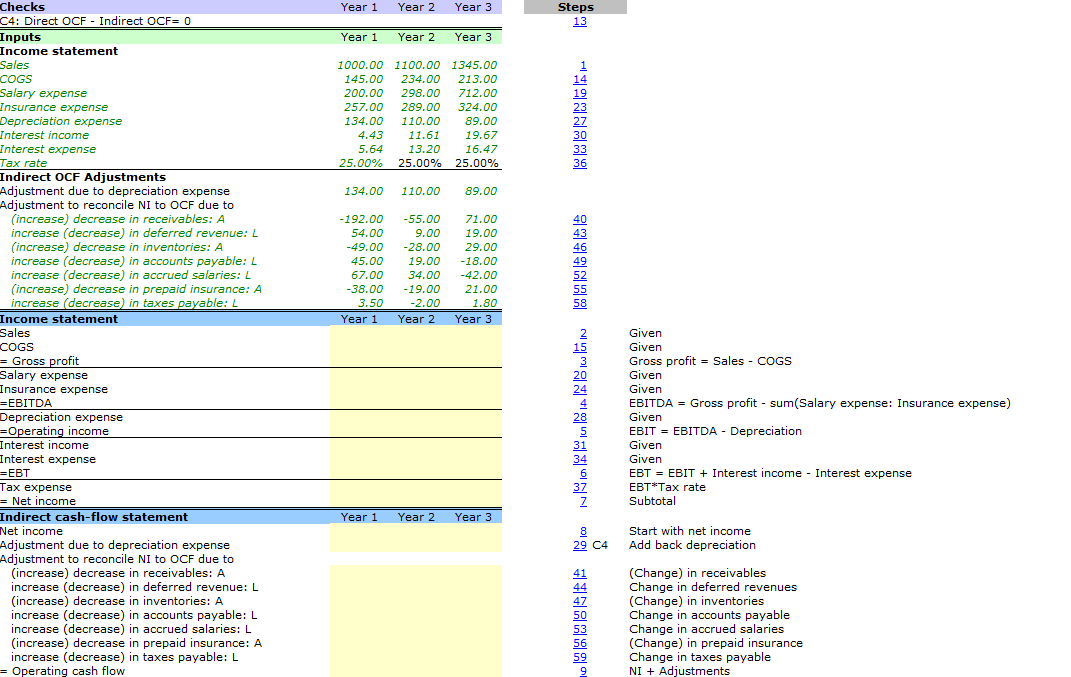Image resolution: width=1071 pixels, height=677 pixels.
Task: Open step 13 link for the Checks section
Action: pos(580,21)
